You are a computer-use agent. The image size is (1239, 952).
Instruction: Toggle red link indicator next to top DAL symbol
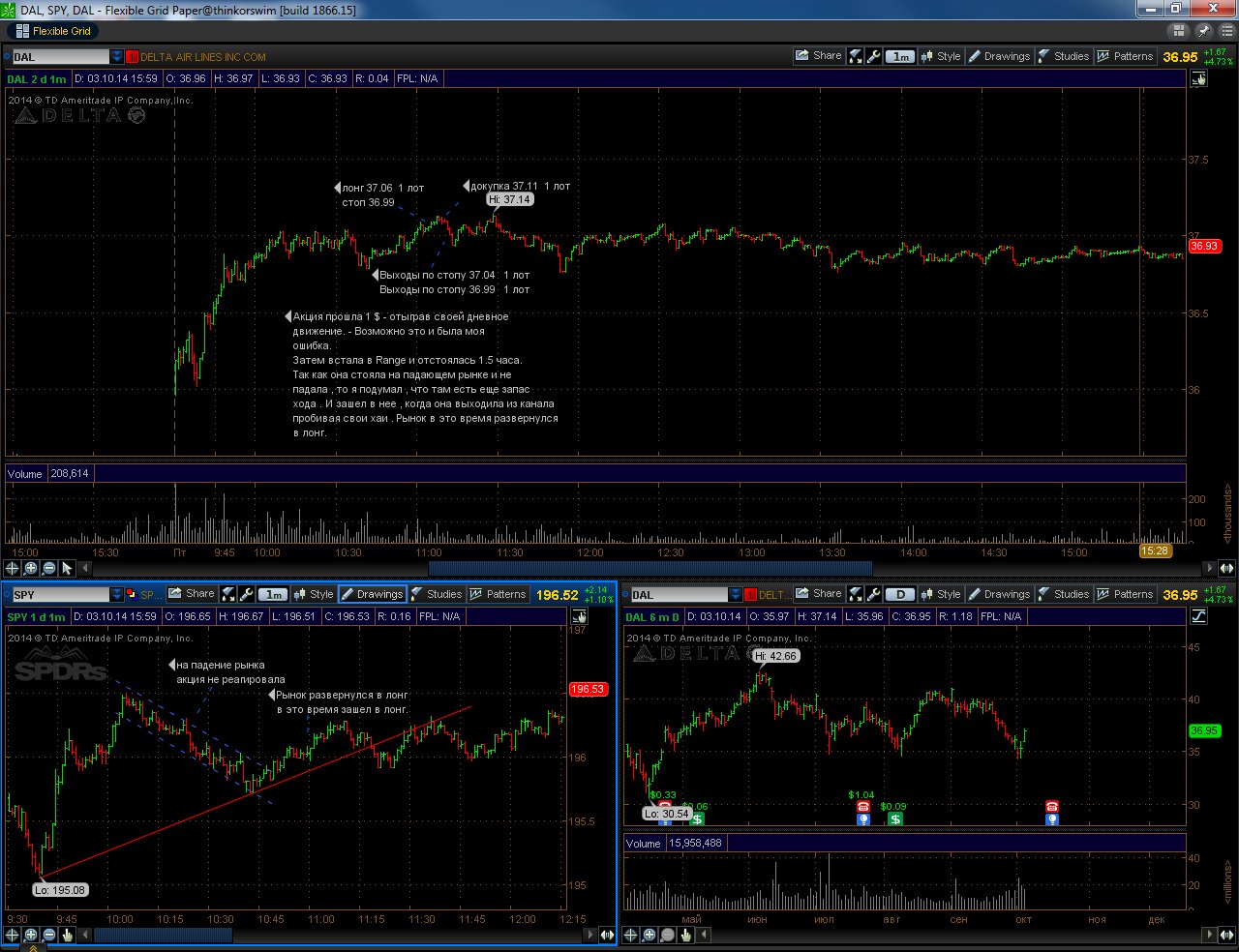click(133, 57)
